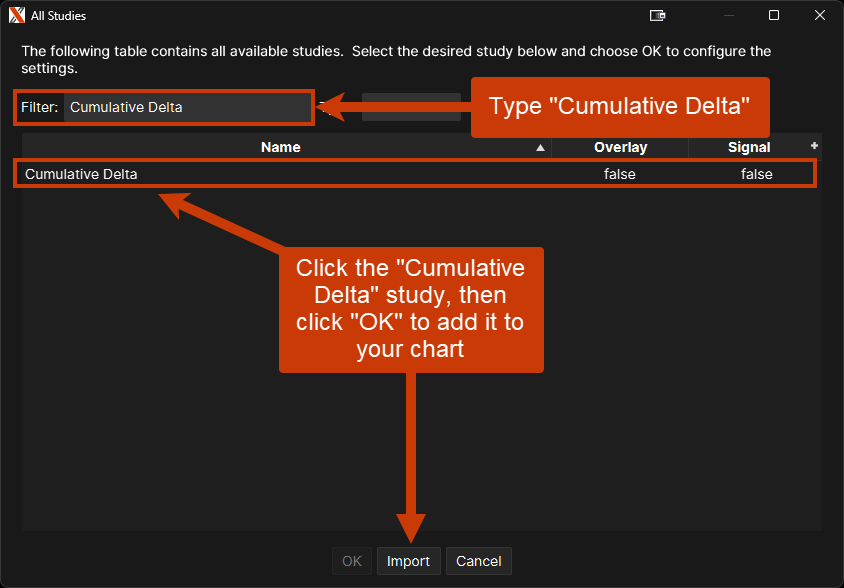The image size is (844, 588).
Task: Click the app logo in the title bar
Action: 16,15
